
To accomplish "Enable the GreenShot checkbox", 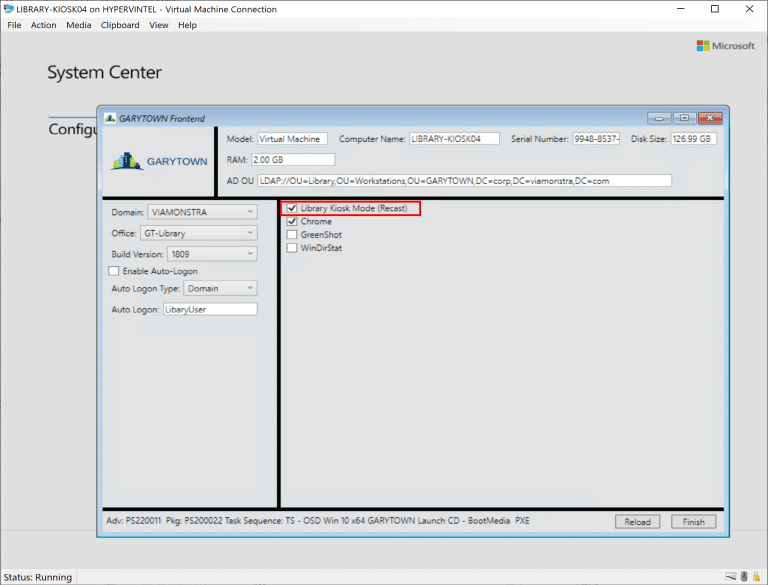I will (x=292, y=235).
